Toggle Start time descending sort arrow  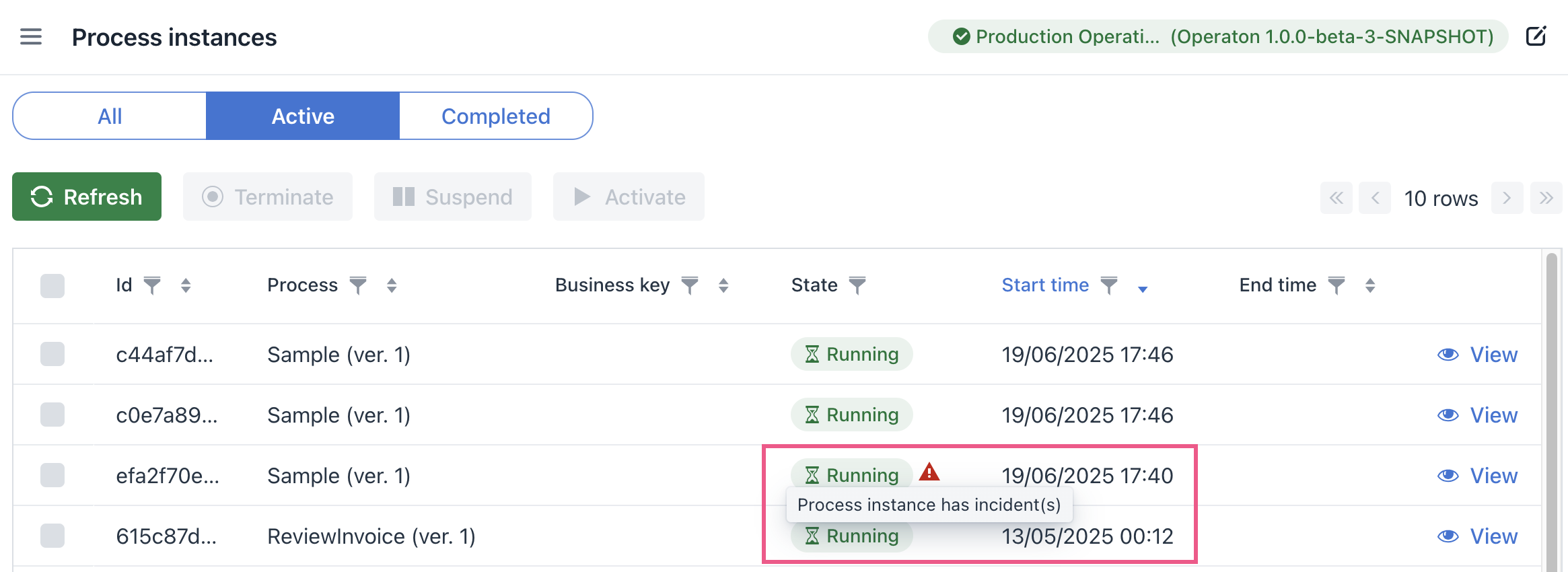click(x=1143, y=289)
